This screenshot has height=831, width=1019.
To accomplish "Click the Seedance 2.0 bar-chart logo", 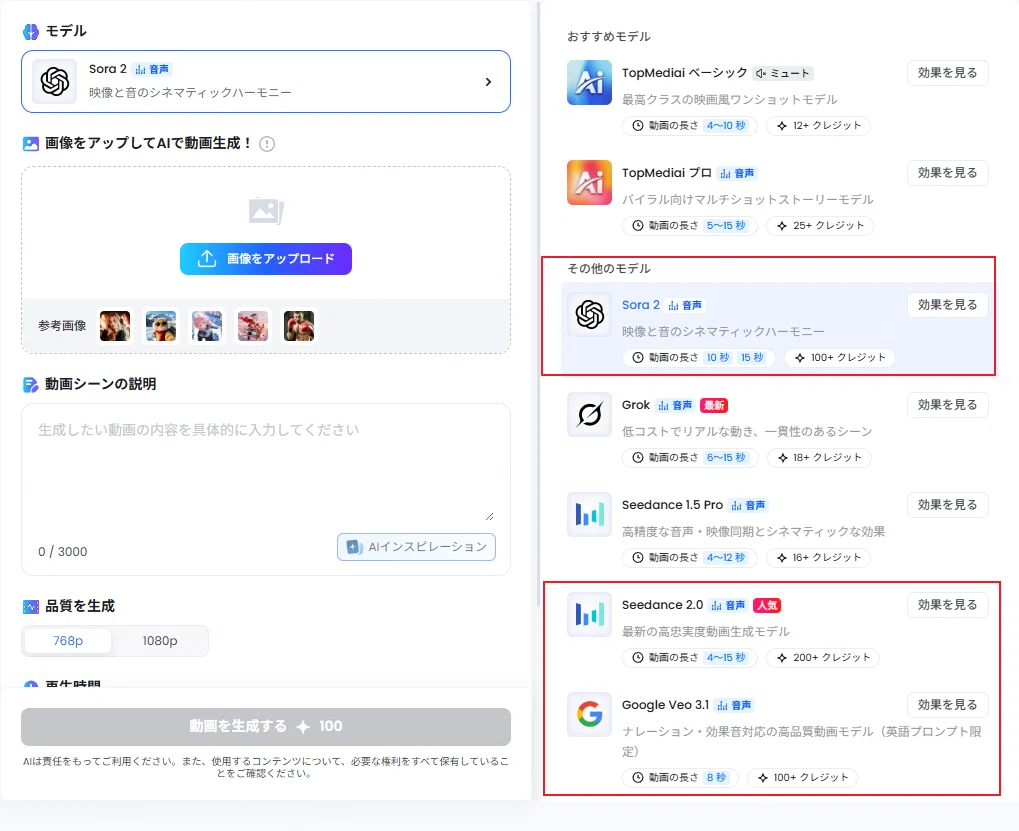I will coord(589,615).
